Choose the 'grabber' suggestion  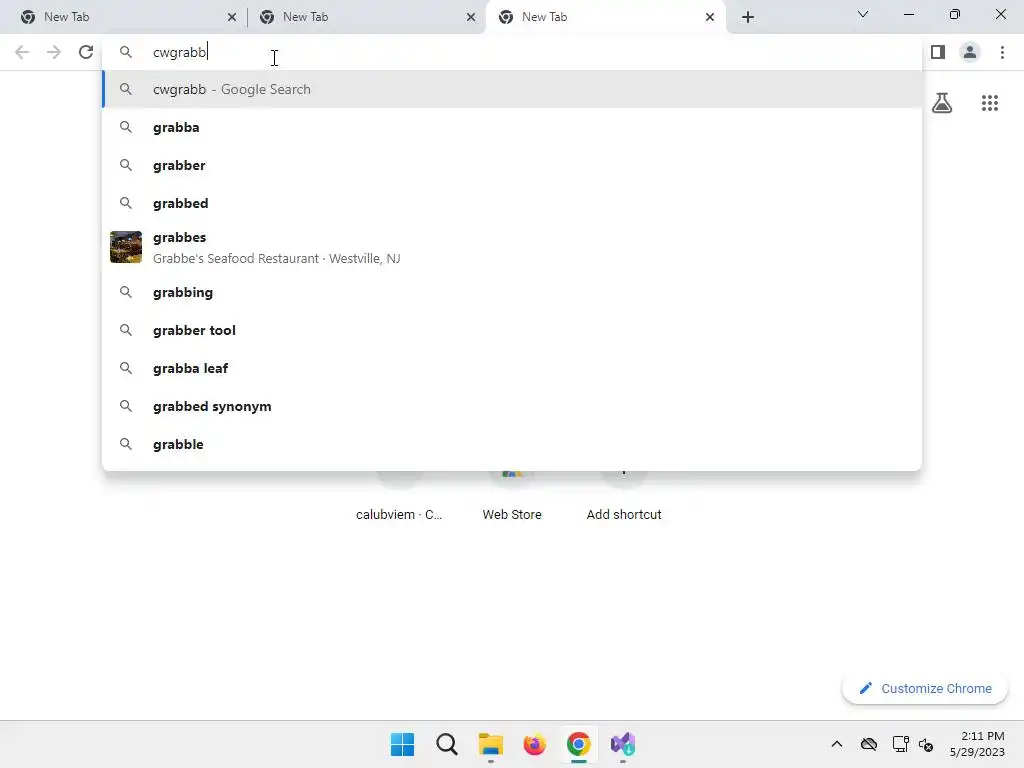(512, 165)
